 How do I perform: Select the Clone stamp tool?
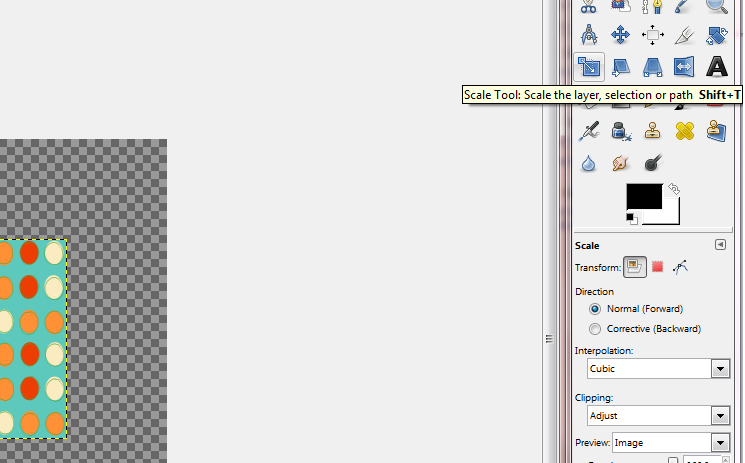pos(652,131)
